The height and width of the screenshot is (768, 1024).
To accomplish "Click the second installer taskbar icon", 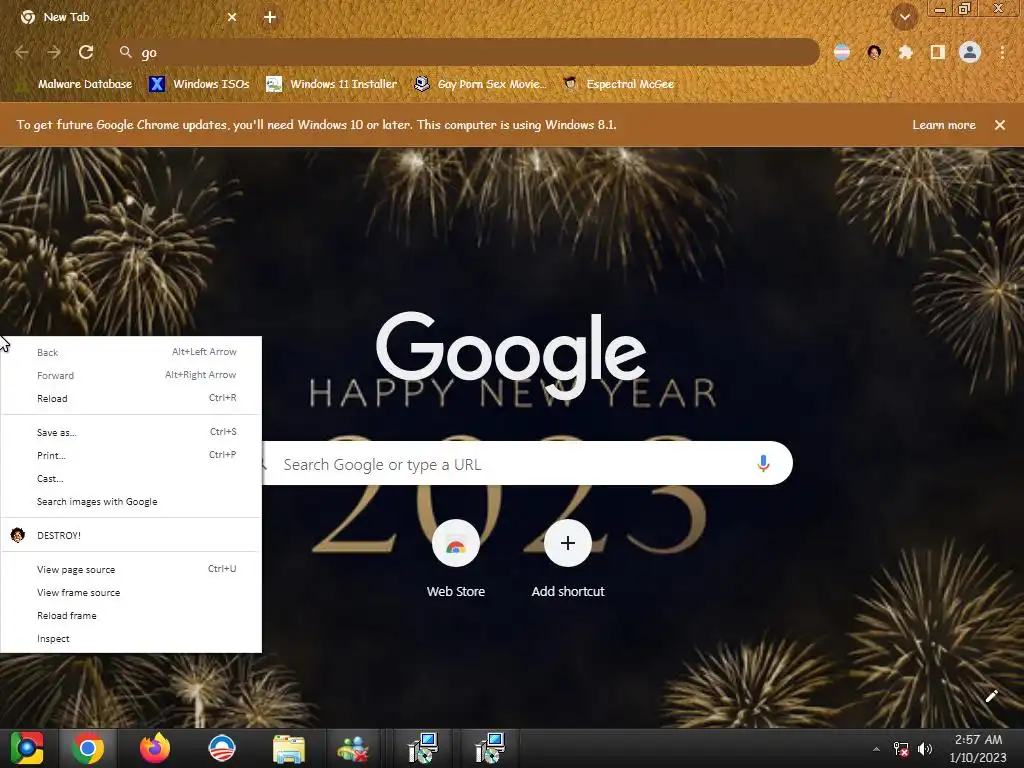I will [x=490, y=748].
